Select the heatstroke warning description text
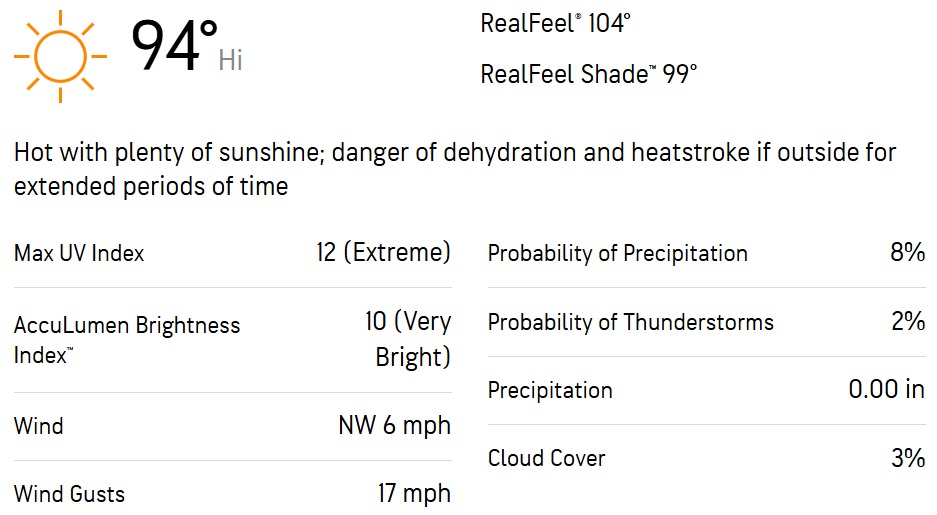The image size is (937, 515). [455, 169]
